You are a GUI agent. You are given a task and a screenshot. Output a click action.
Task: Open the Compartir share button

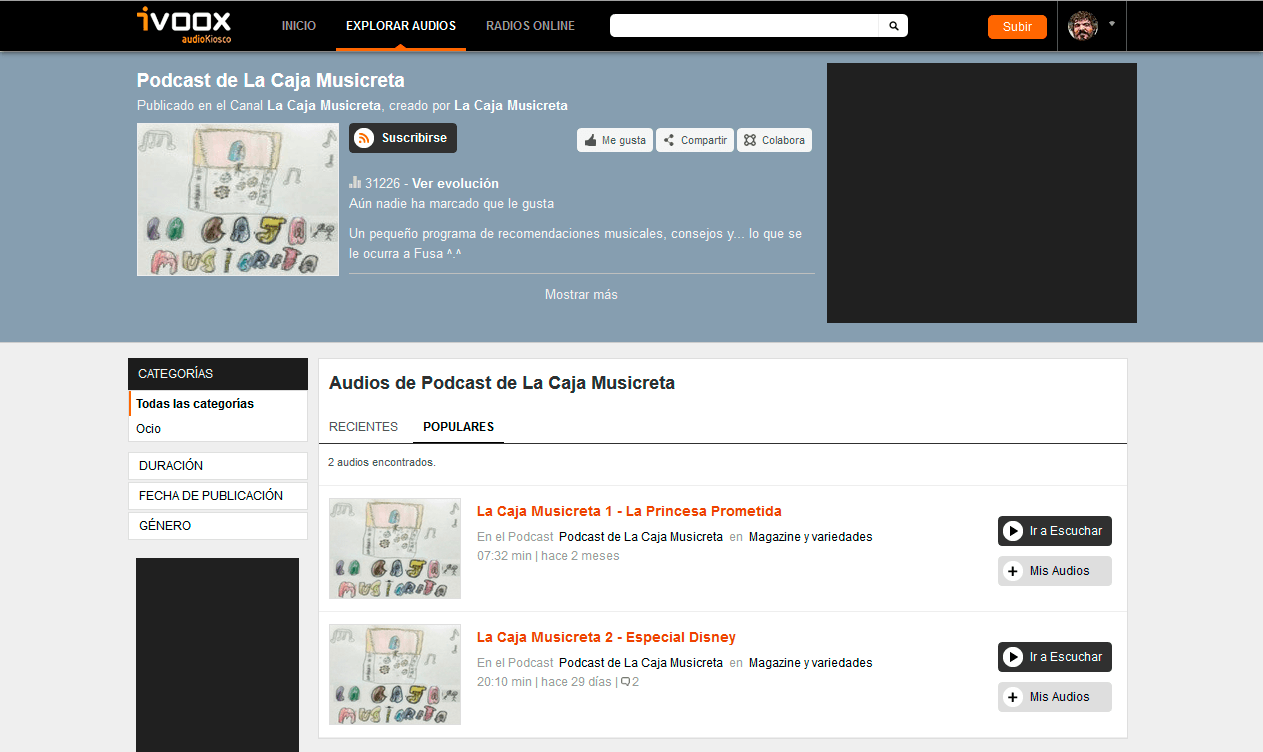point(695,140)
